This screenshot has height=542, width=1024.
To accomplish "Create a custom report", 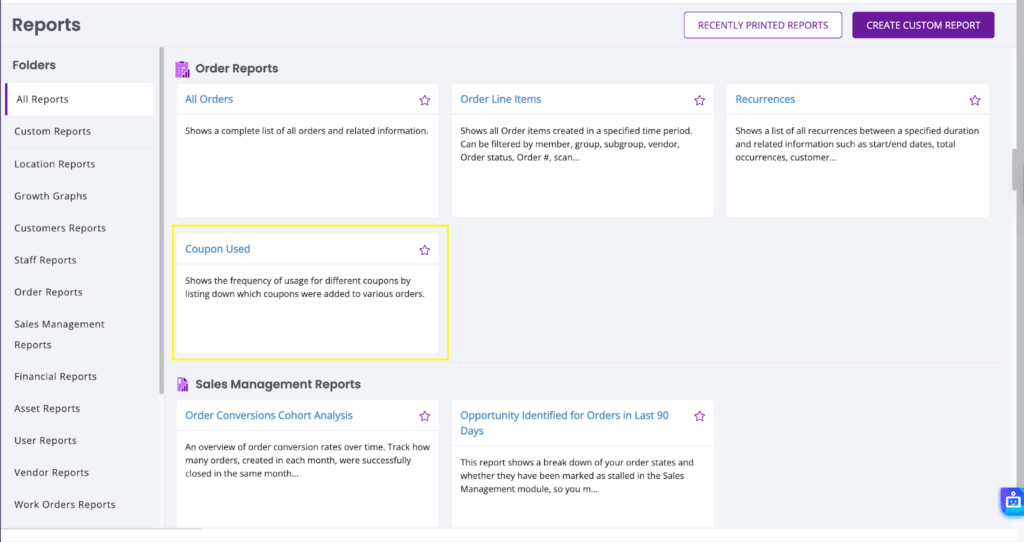I will coord(923,25).
